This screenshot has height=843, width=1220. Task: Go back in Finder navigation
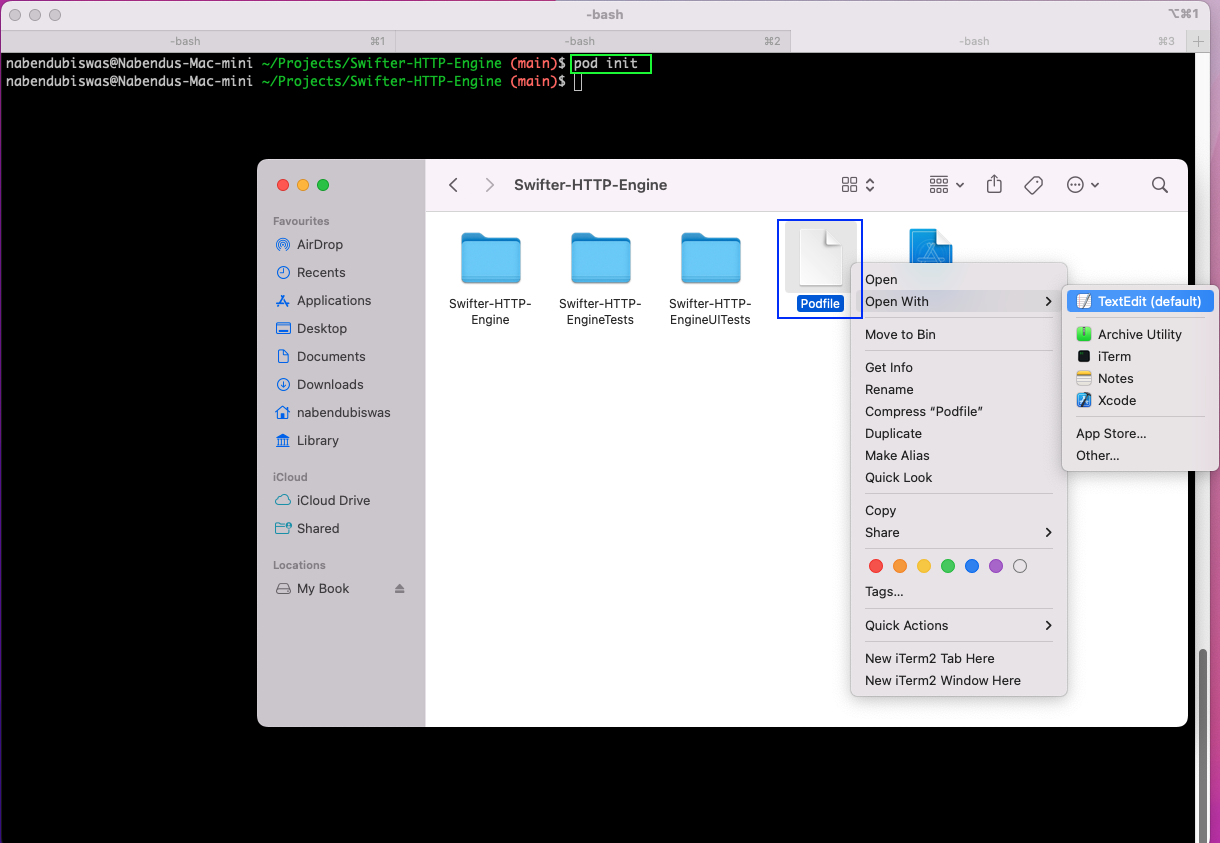tap(454, 185)
